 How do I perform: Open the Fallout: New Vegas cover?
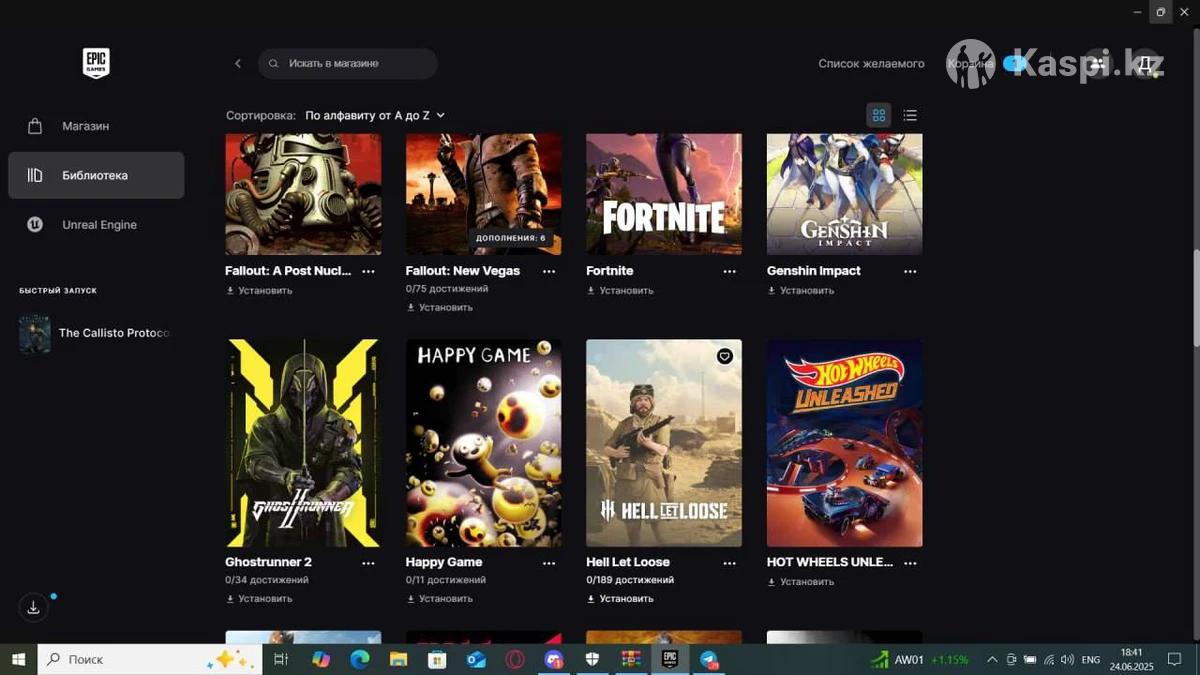click(483, 194)
